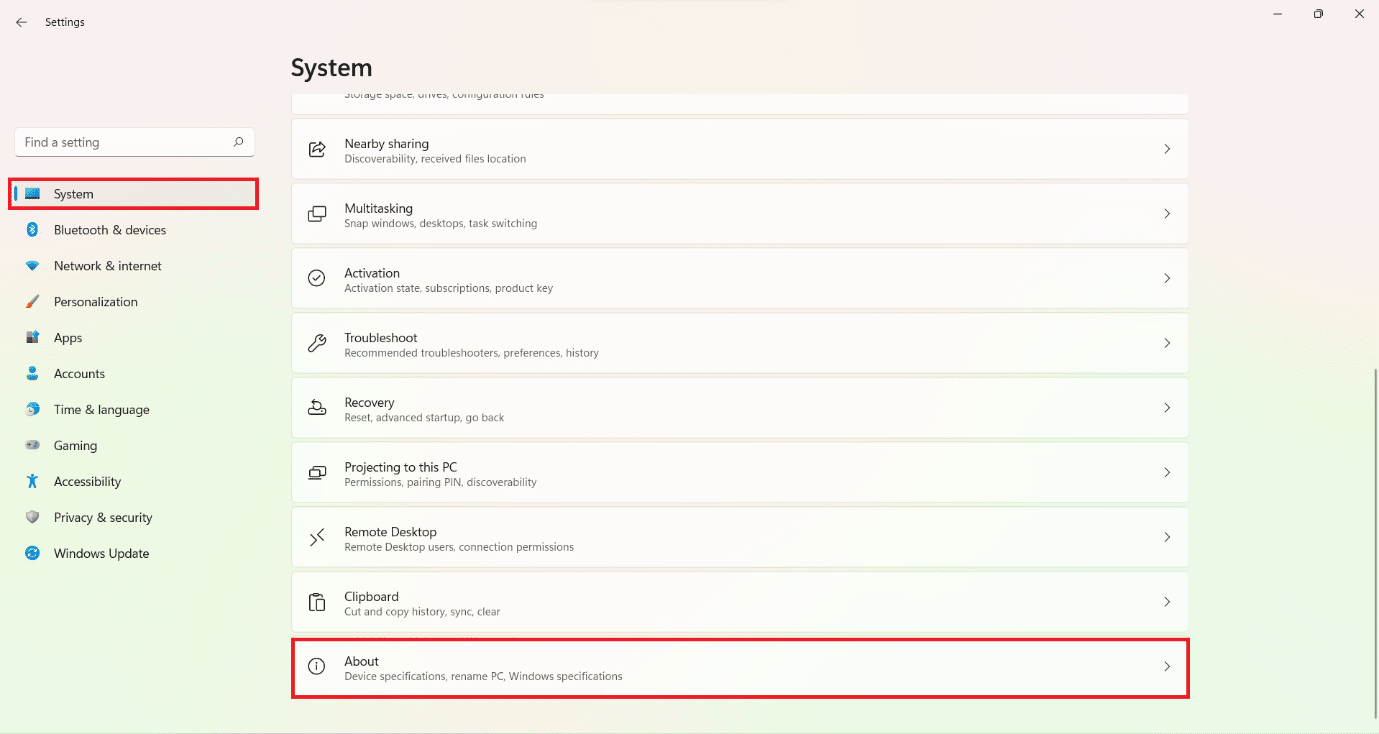This screenshot has width=1379, height=734.
Task: Click the search magnifier icon
Action: (x=238, y=142)
